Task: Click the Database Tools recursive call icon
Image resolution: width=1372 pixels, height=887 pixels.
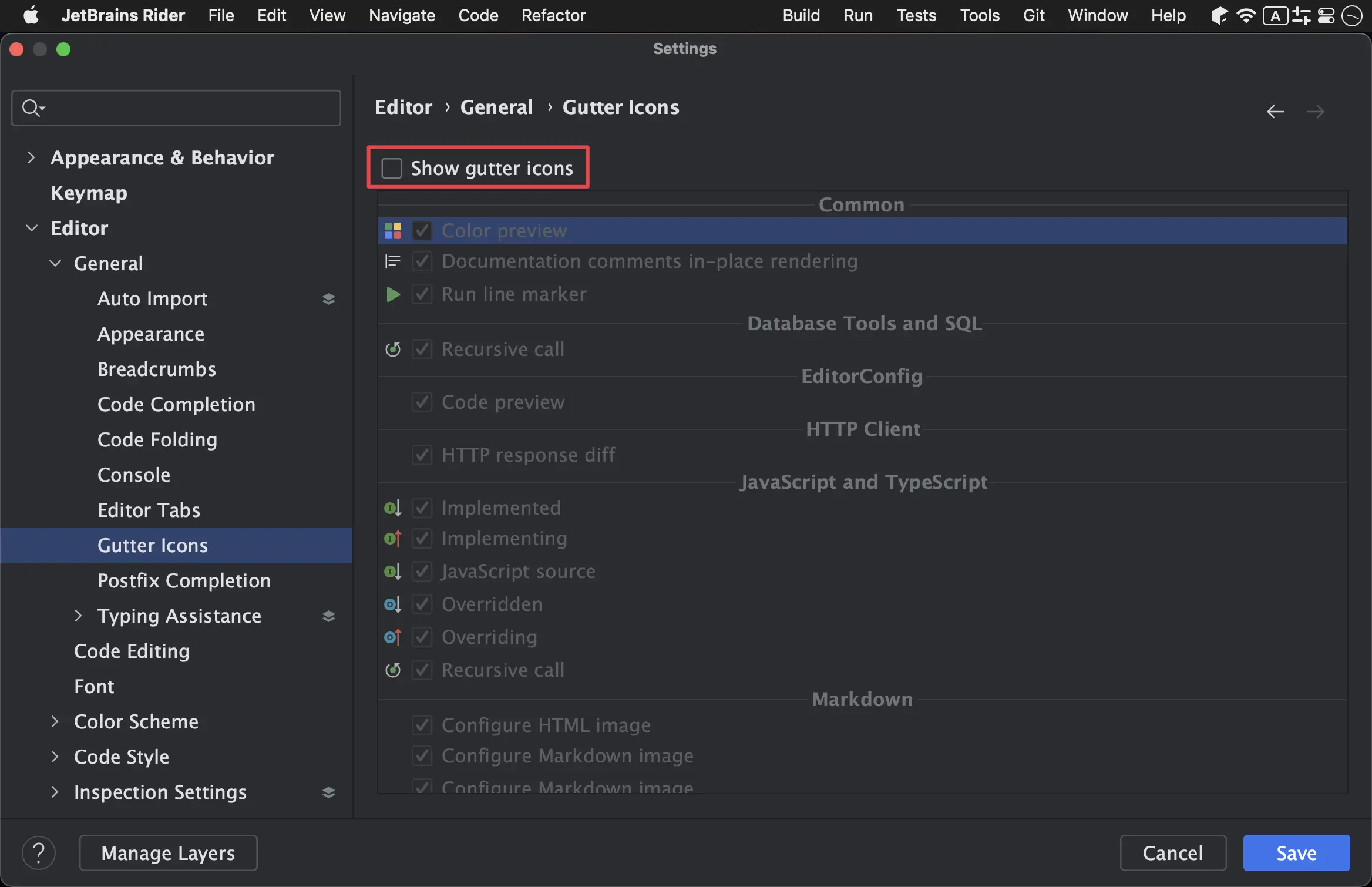Action: [x=393, y=350]
